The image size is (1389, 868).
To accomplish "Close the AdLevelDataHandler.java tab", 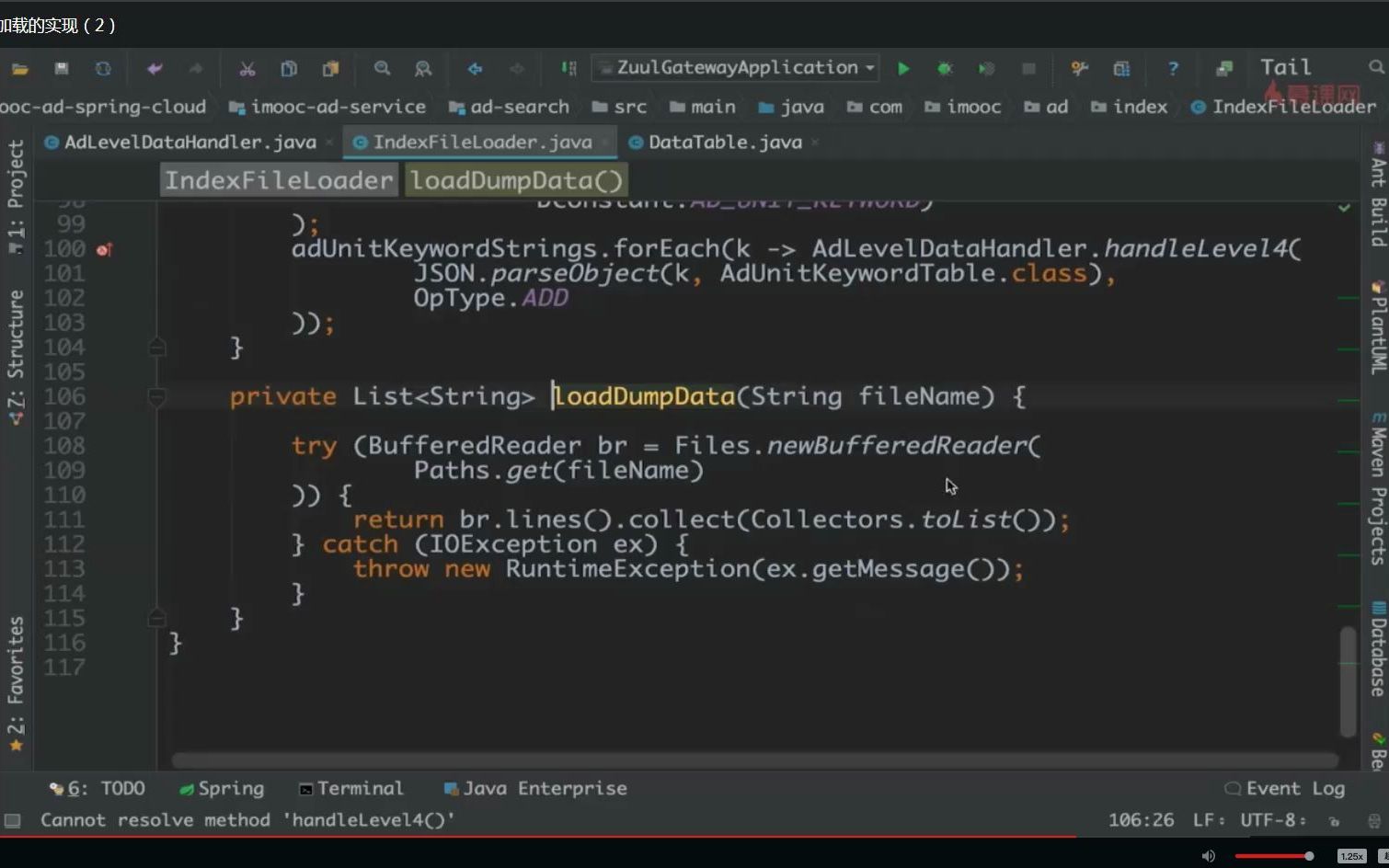I will 329,143.
